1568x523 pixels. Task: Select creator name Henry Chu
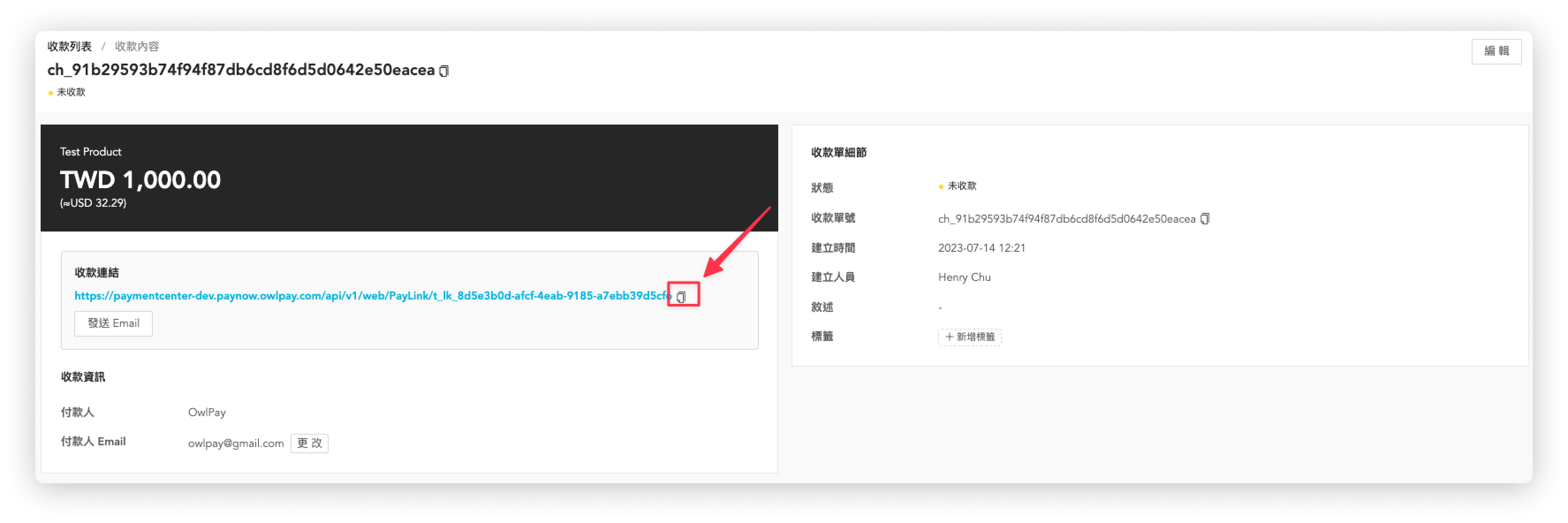[x=964, y=278]
